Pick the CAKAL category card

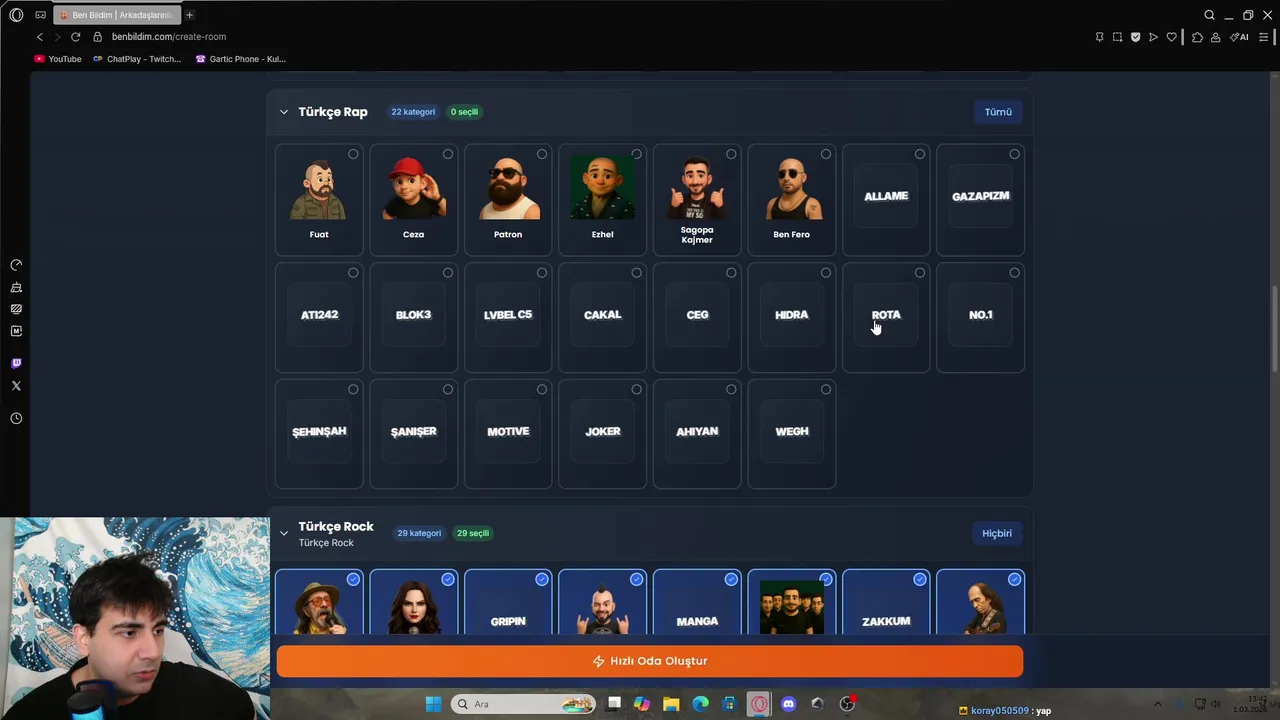pos(603,317)
